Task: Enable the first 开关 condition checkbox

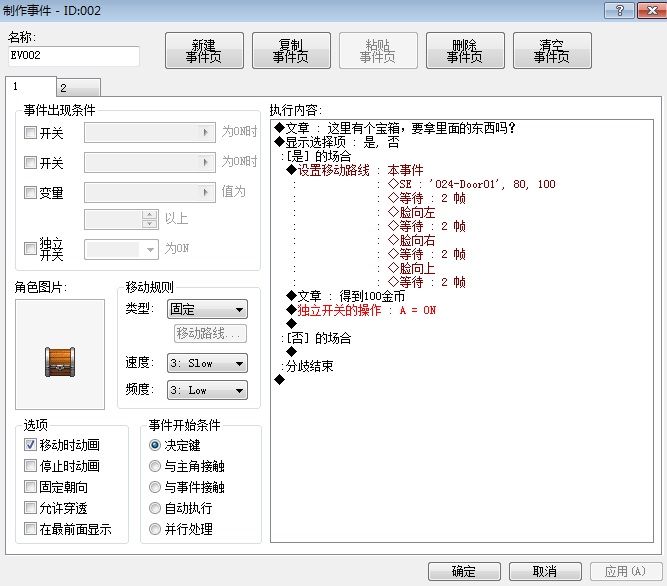Action: point(30,132)
